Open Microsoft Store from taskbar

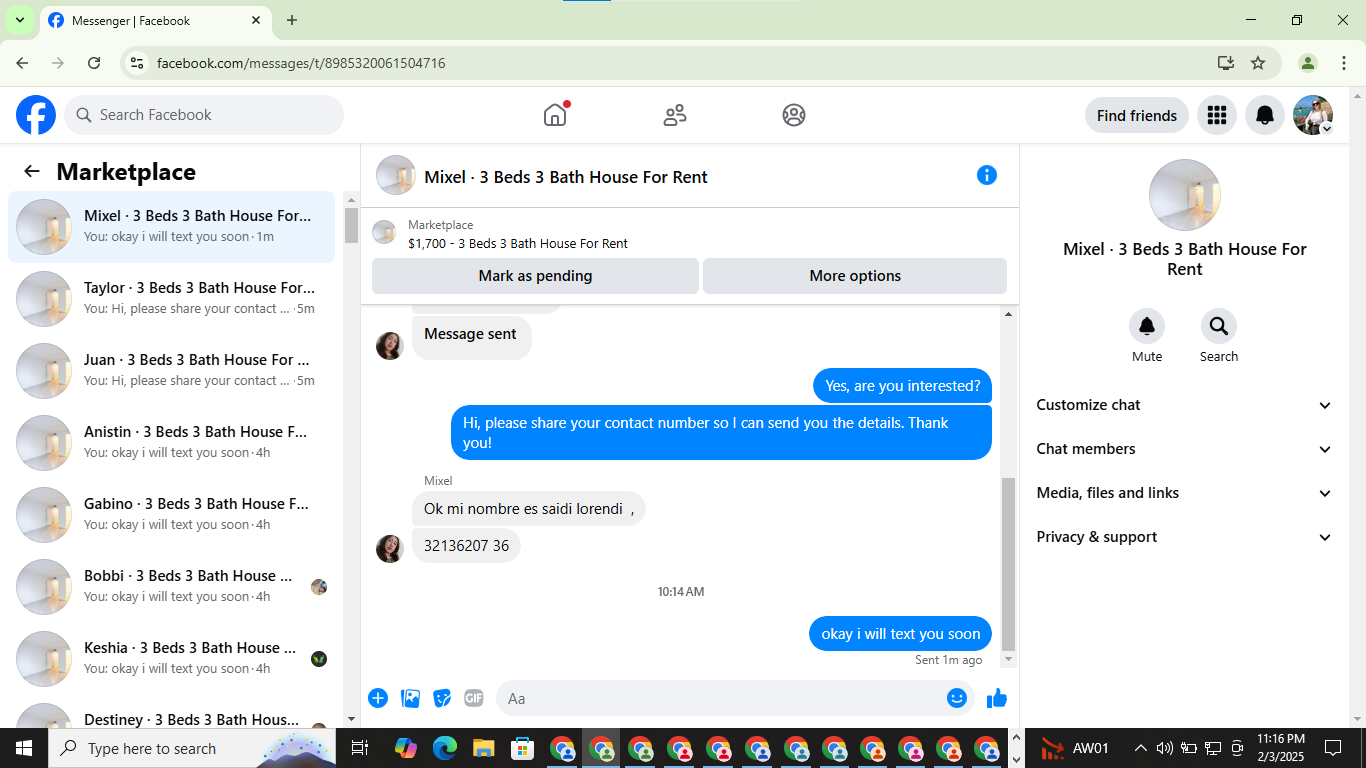(x=523, y=748)
